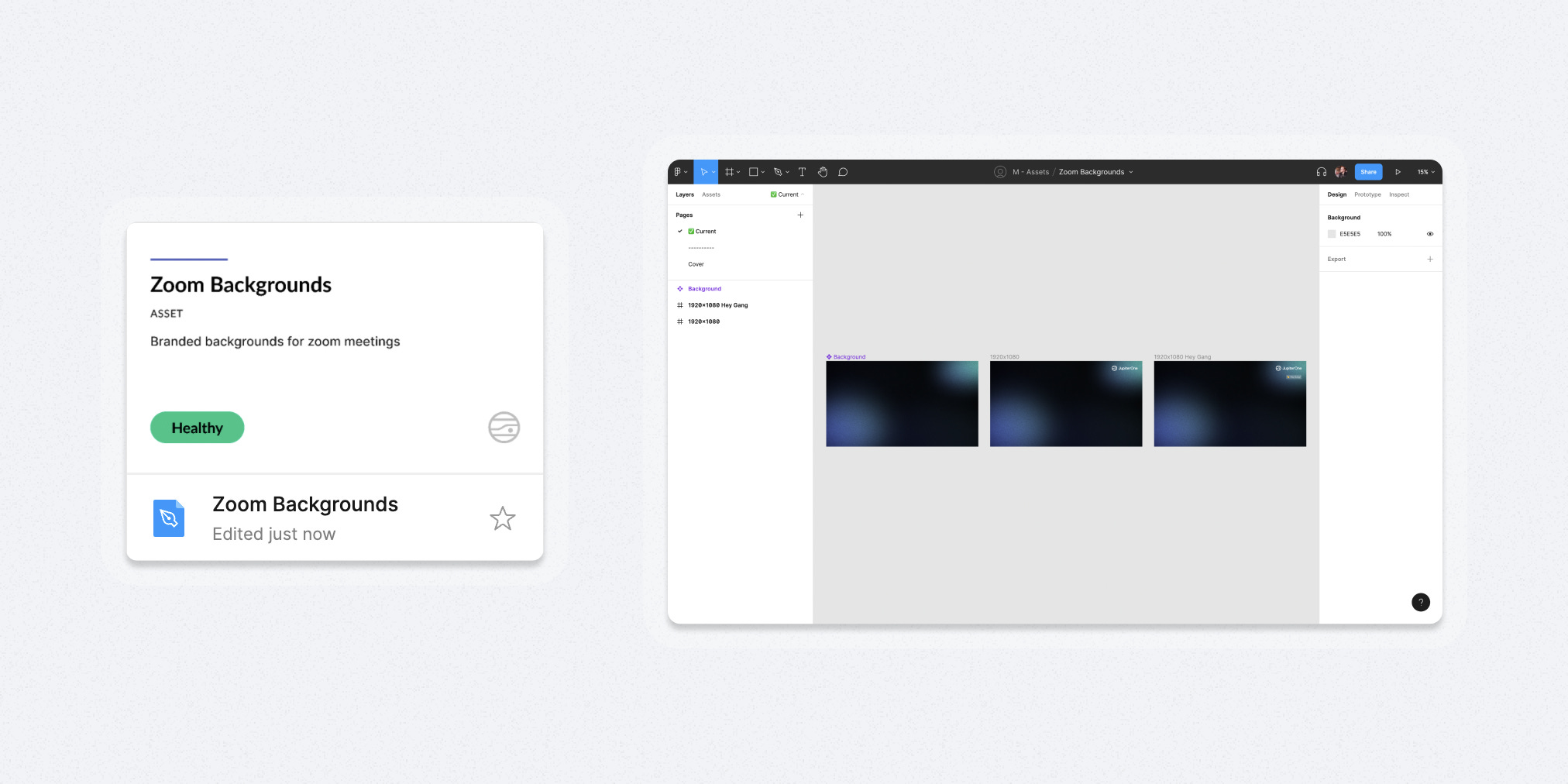Toggle visibility of the E5E5E5 background fill
The height and width of the screenshot is (784, 1568).
1429,233
